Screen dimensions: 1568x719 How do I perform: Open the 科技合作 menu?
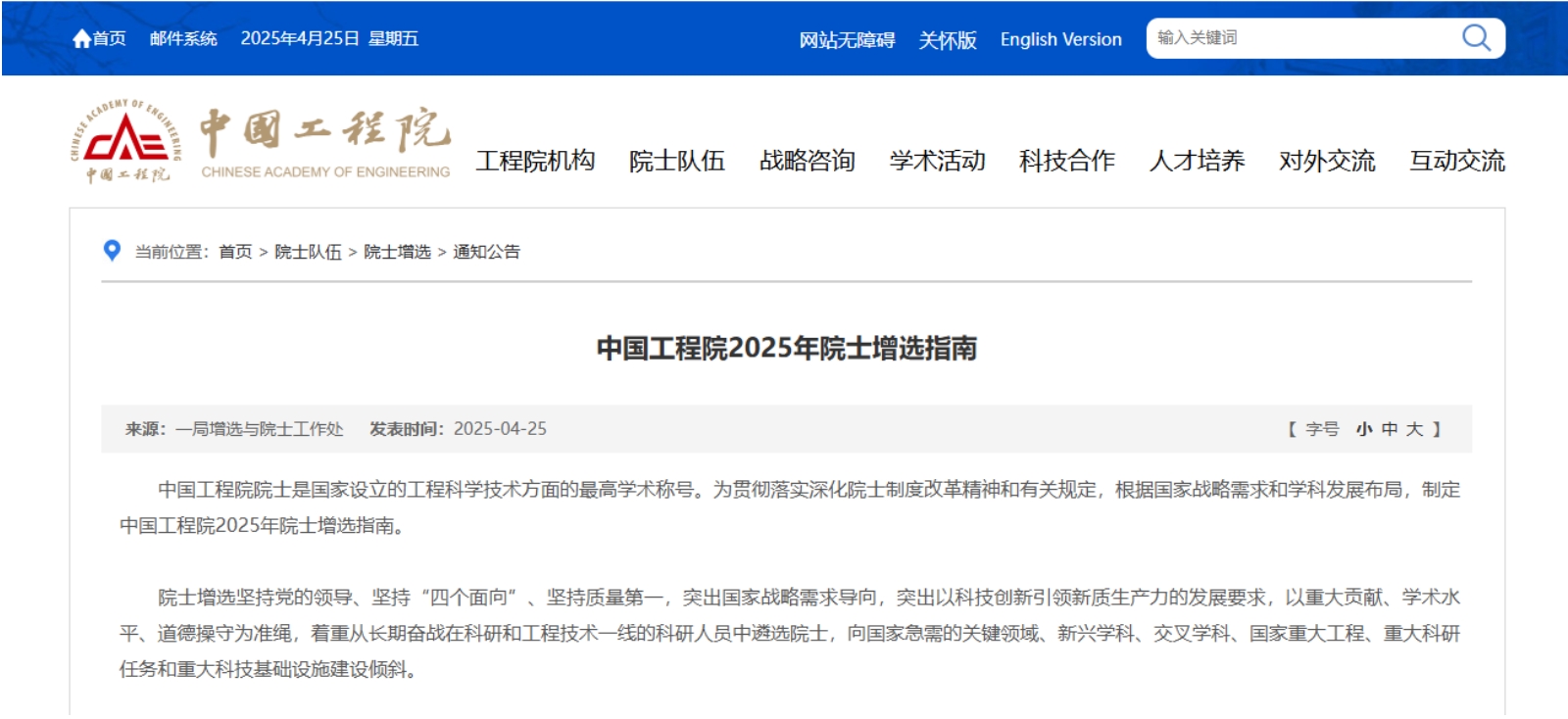1067,161
